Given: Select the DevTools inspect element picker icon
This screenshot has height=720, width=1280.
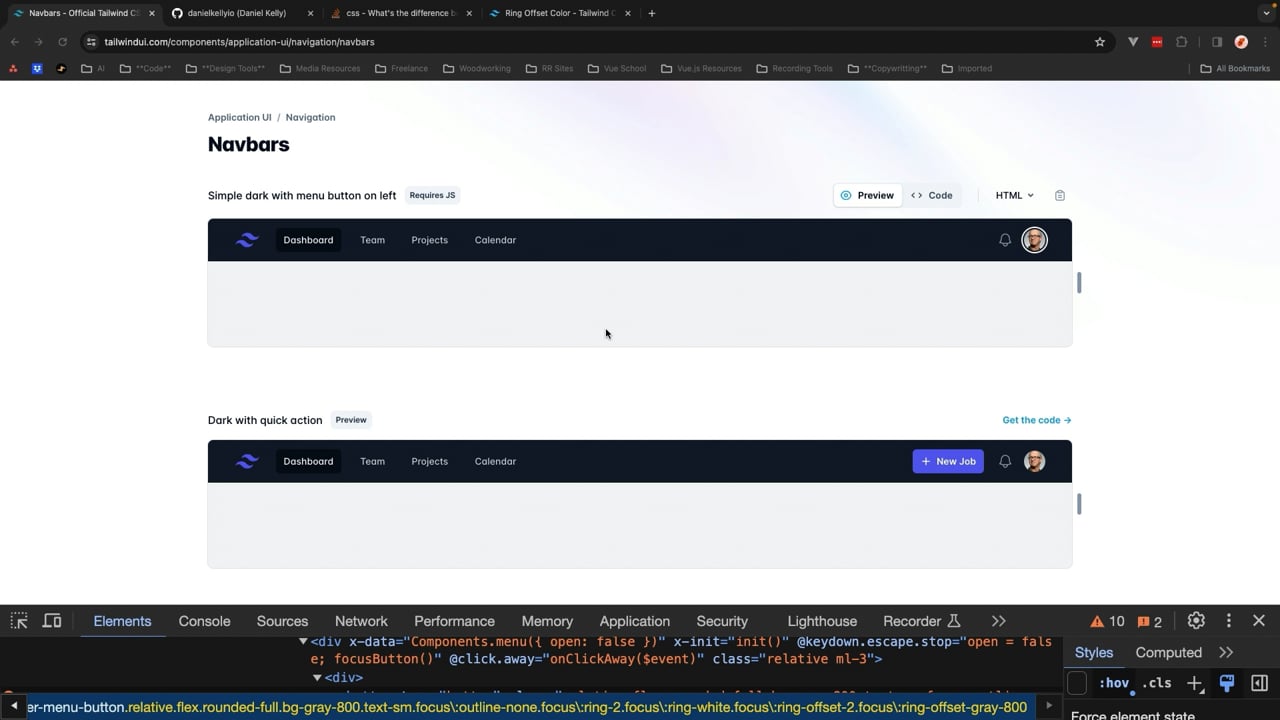Looking at the screenshot, I should 18,621.
